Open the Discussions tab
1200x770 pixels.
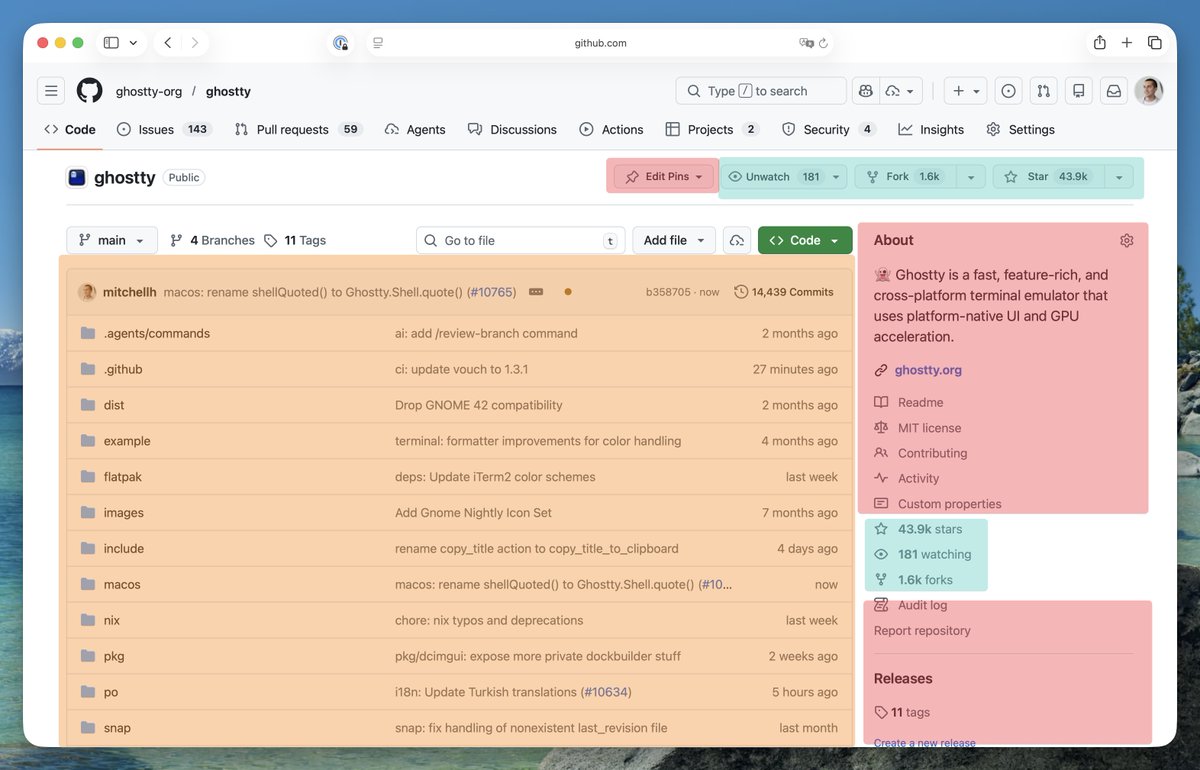[x=512, y=130]
